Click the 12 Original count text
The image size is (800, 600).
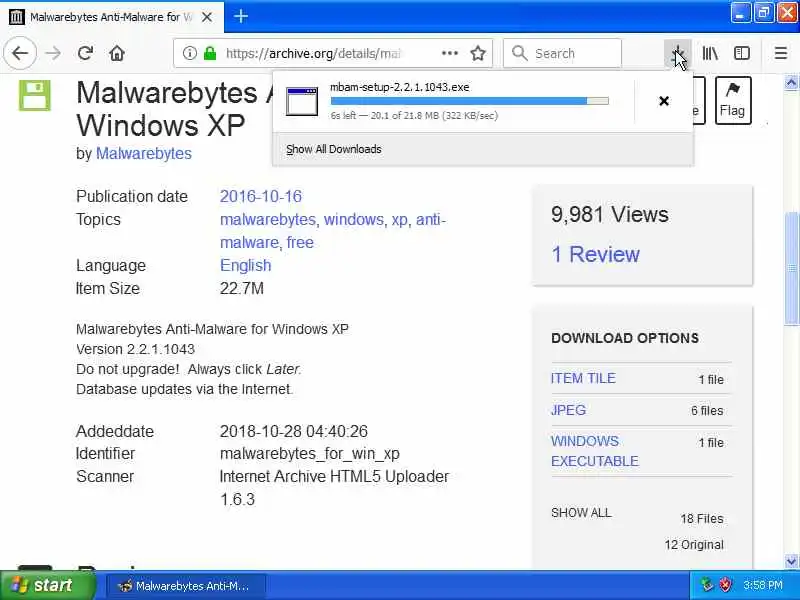(x=694, y=545)
